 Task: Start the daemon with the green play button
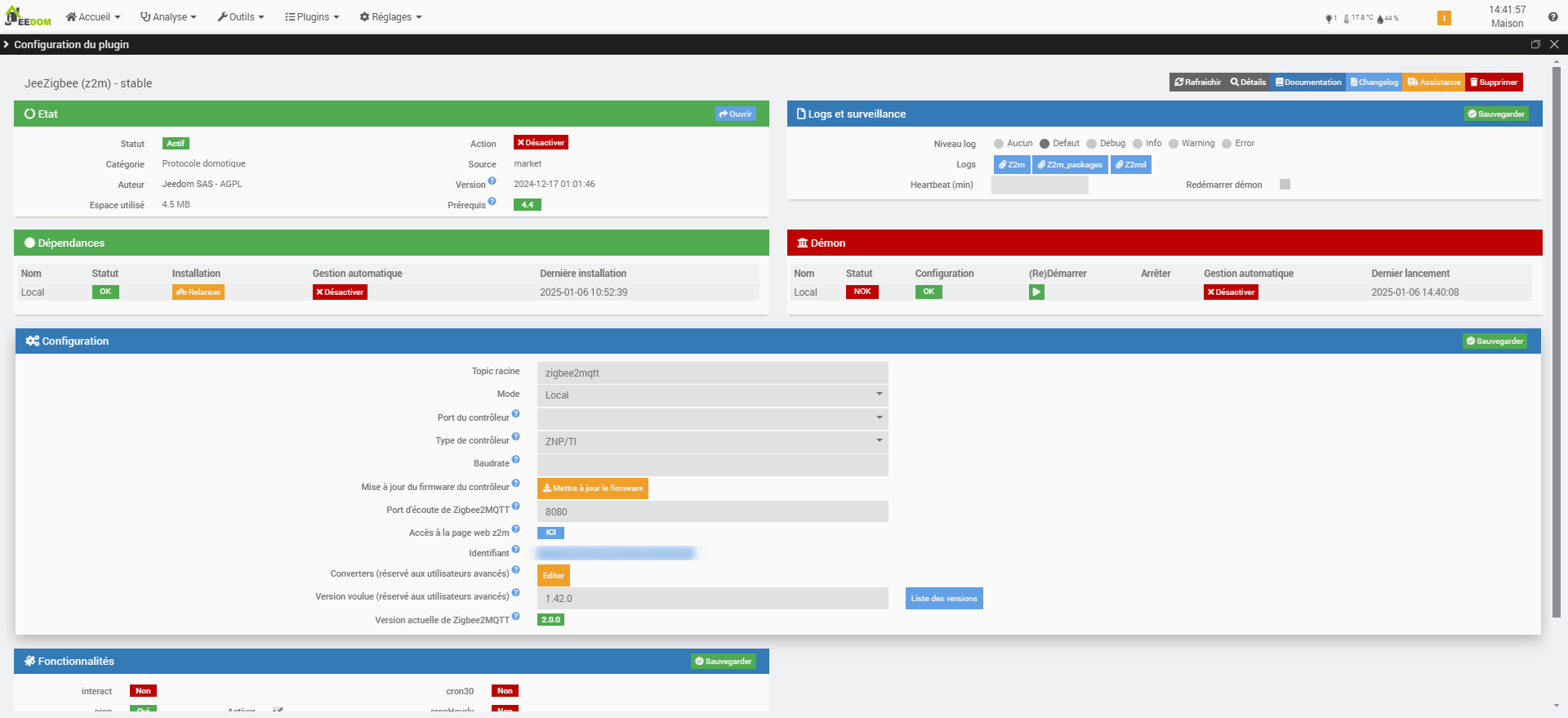1036,292
